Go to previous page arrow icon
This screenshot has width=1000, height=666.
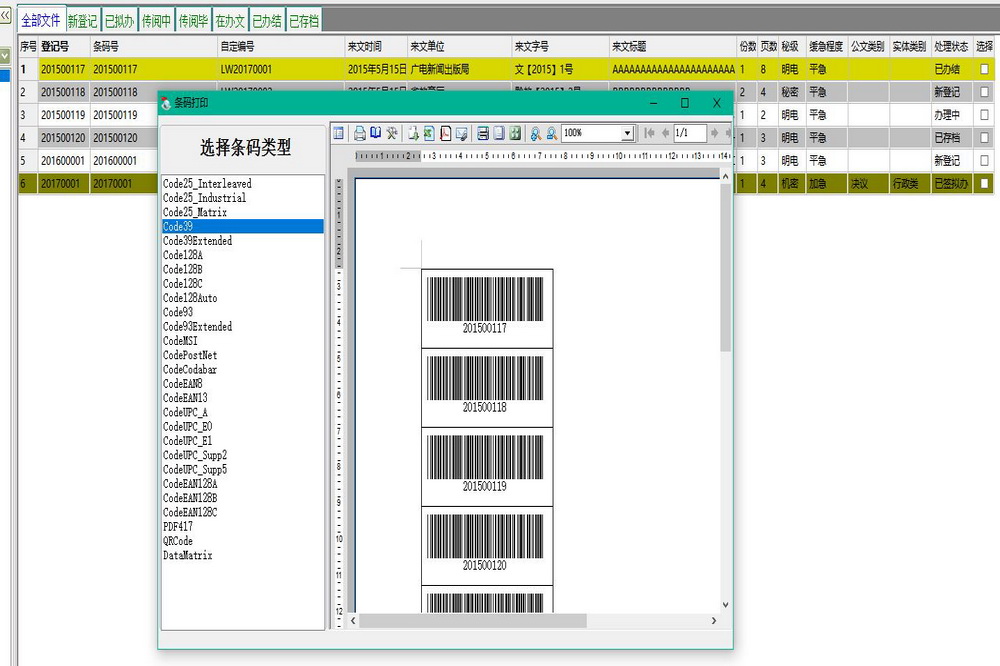[665, 133]
